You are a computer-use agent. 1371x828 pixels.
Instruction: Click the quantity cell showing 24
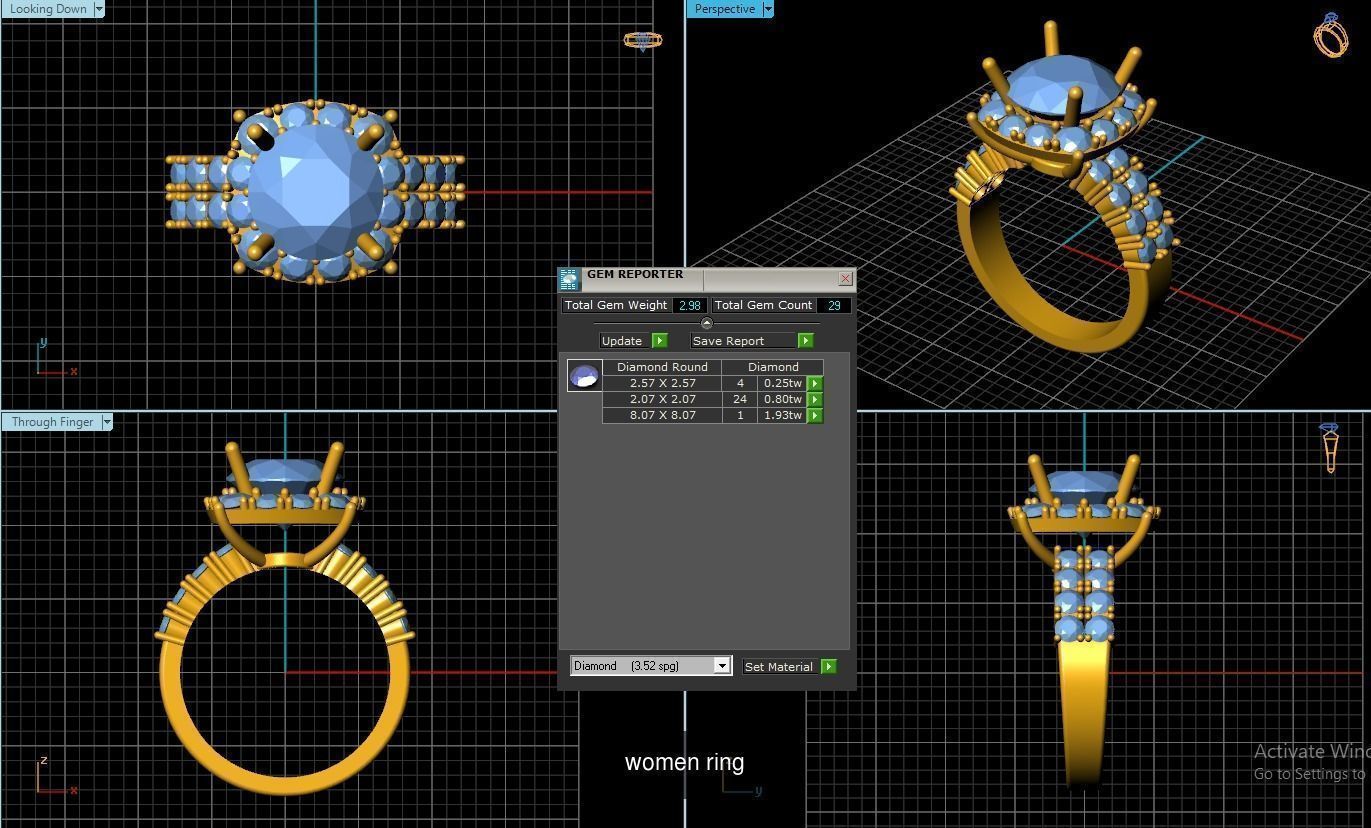[740, 399]
